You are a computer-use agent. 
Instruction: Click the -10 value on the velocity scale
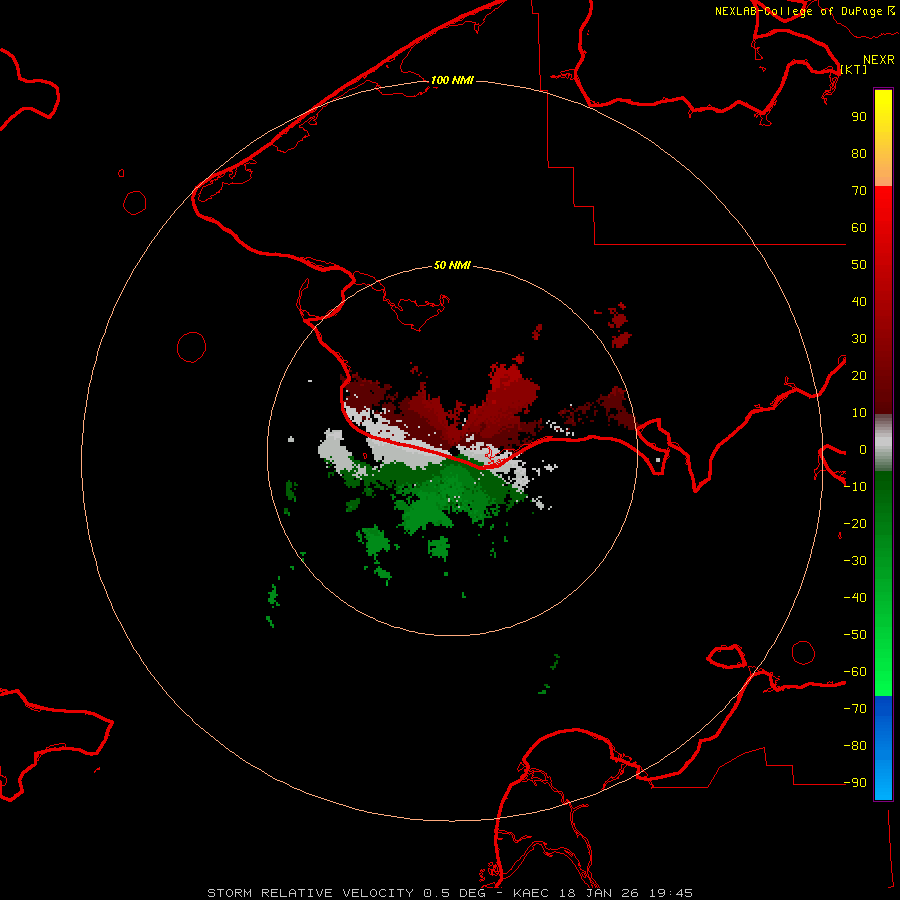point(855,487)
